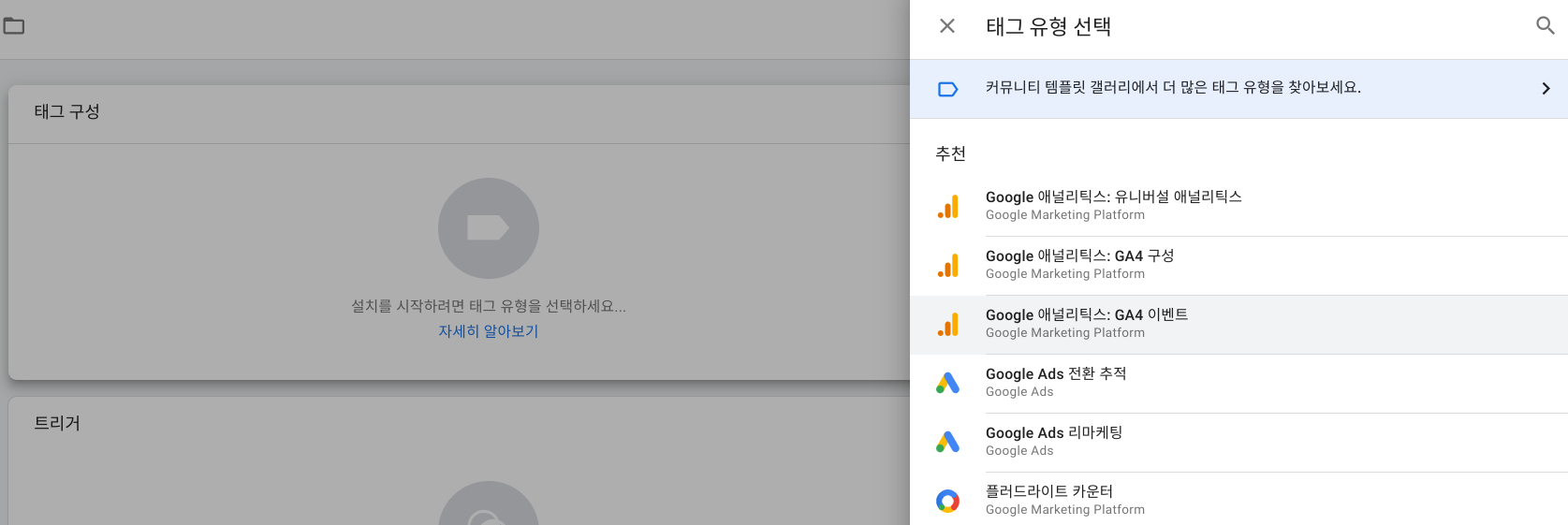
Task: Open search in the tag type panel
Action: (x=1546, y=26)
